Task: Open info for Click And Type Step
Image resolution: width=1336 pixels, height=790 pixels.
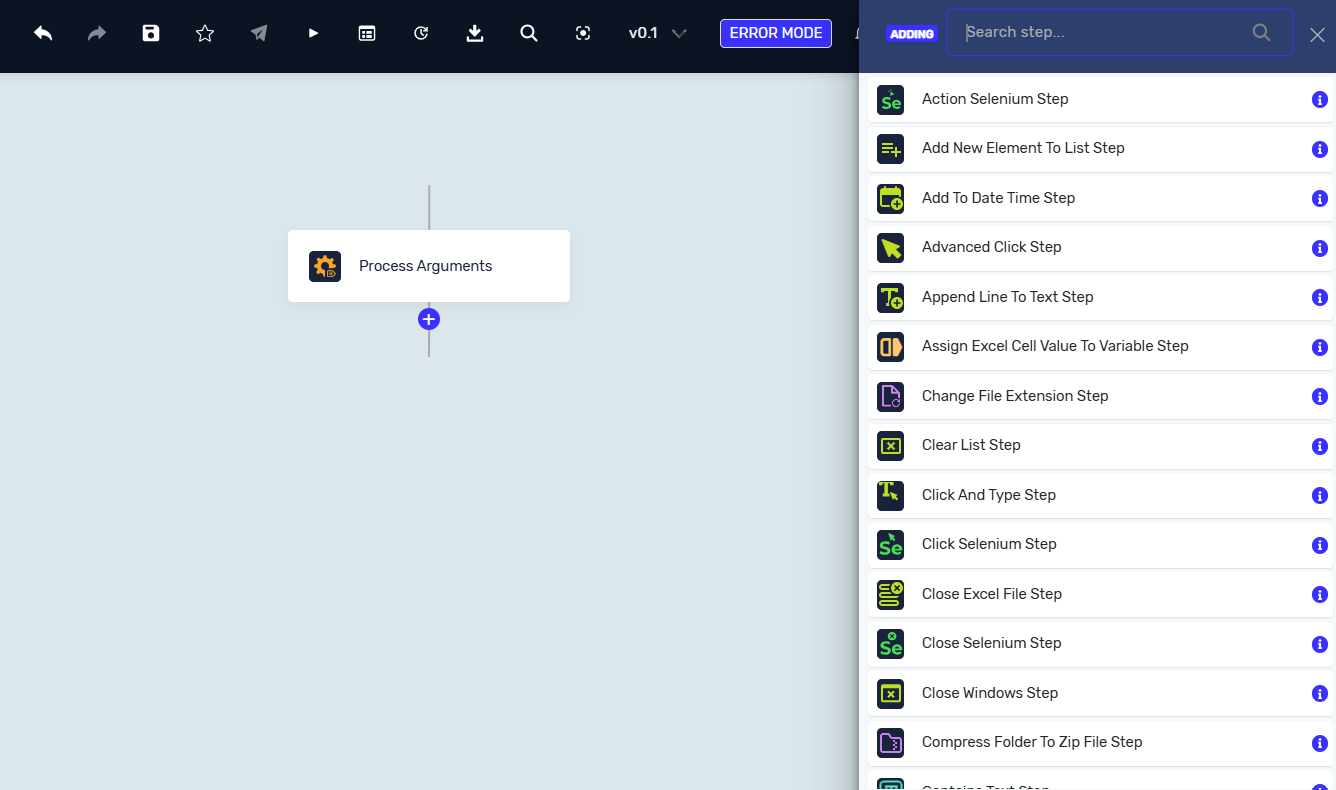Action: point(1319,496)
